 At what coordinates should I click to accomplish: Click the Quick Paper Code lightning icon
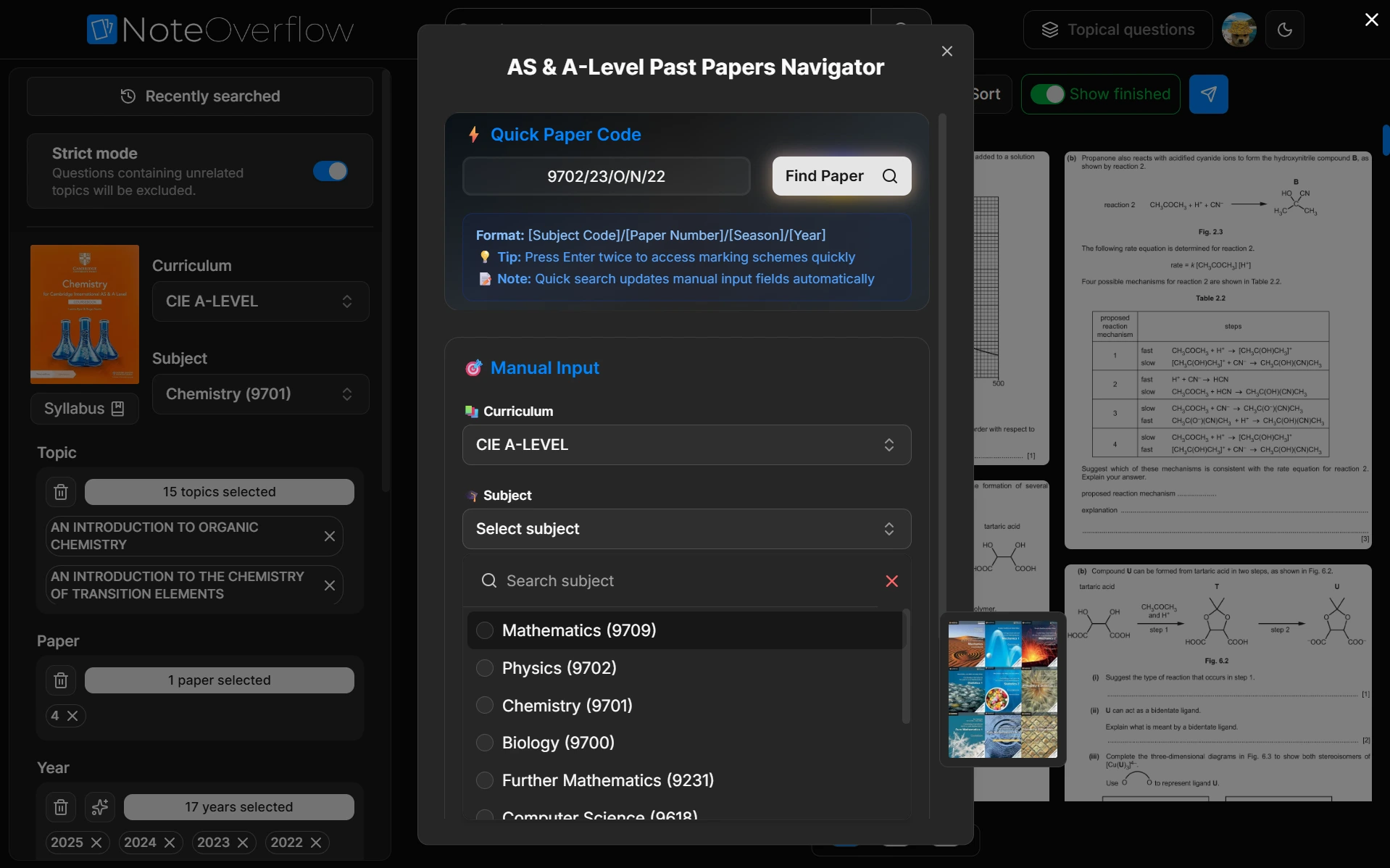click(474, 135)
